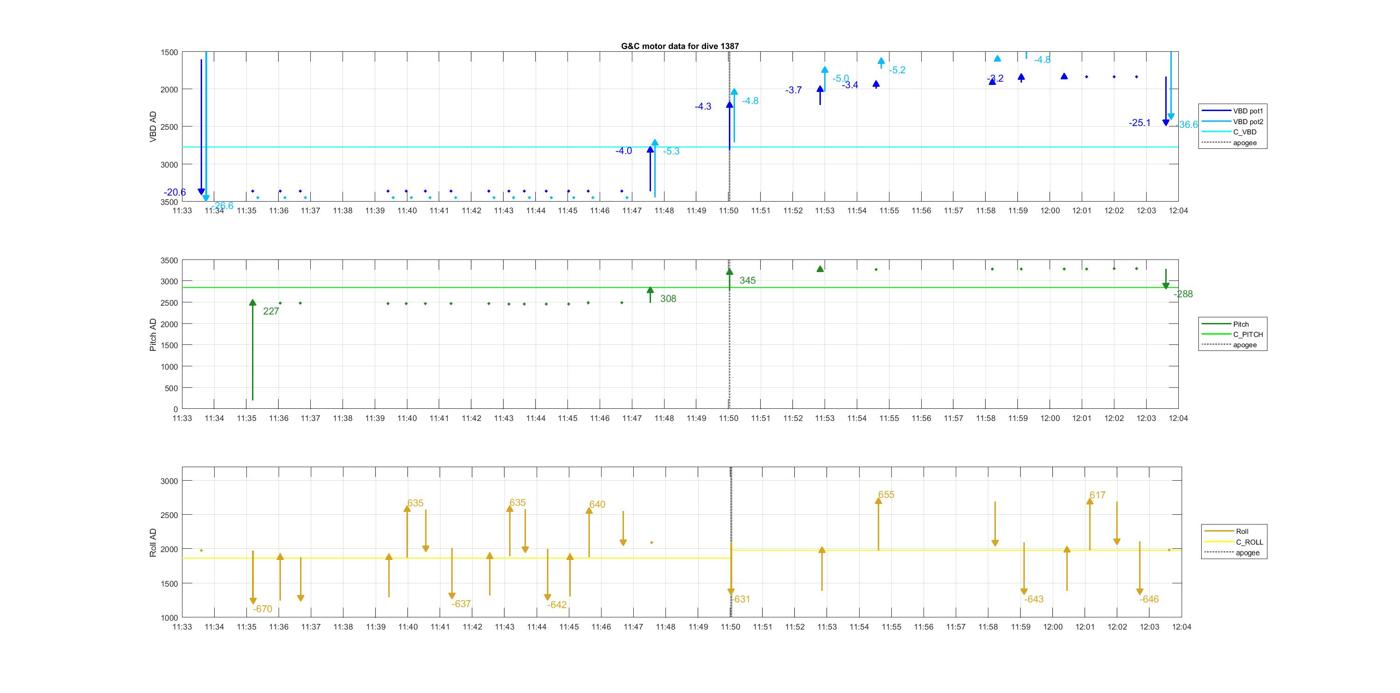1400x693 pixels.
Task: Click the -20.6 VBD data label
Action: [x=175, y=192]
